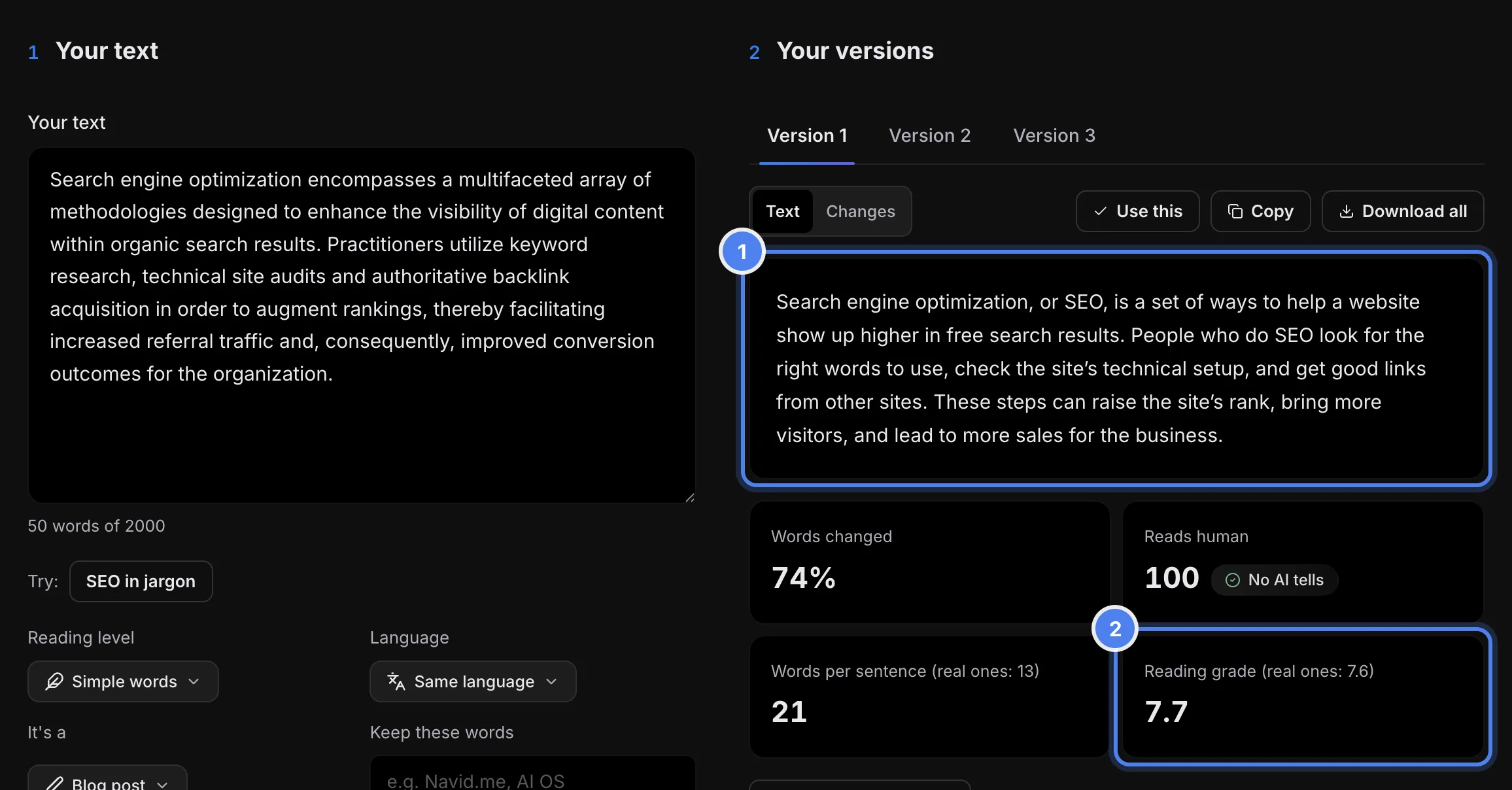Click the Reads human score 100

(1171, 578)
